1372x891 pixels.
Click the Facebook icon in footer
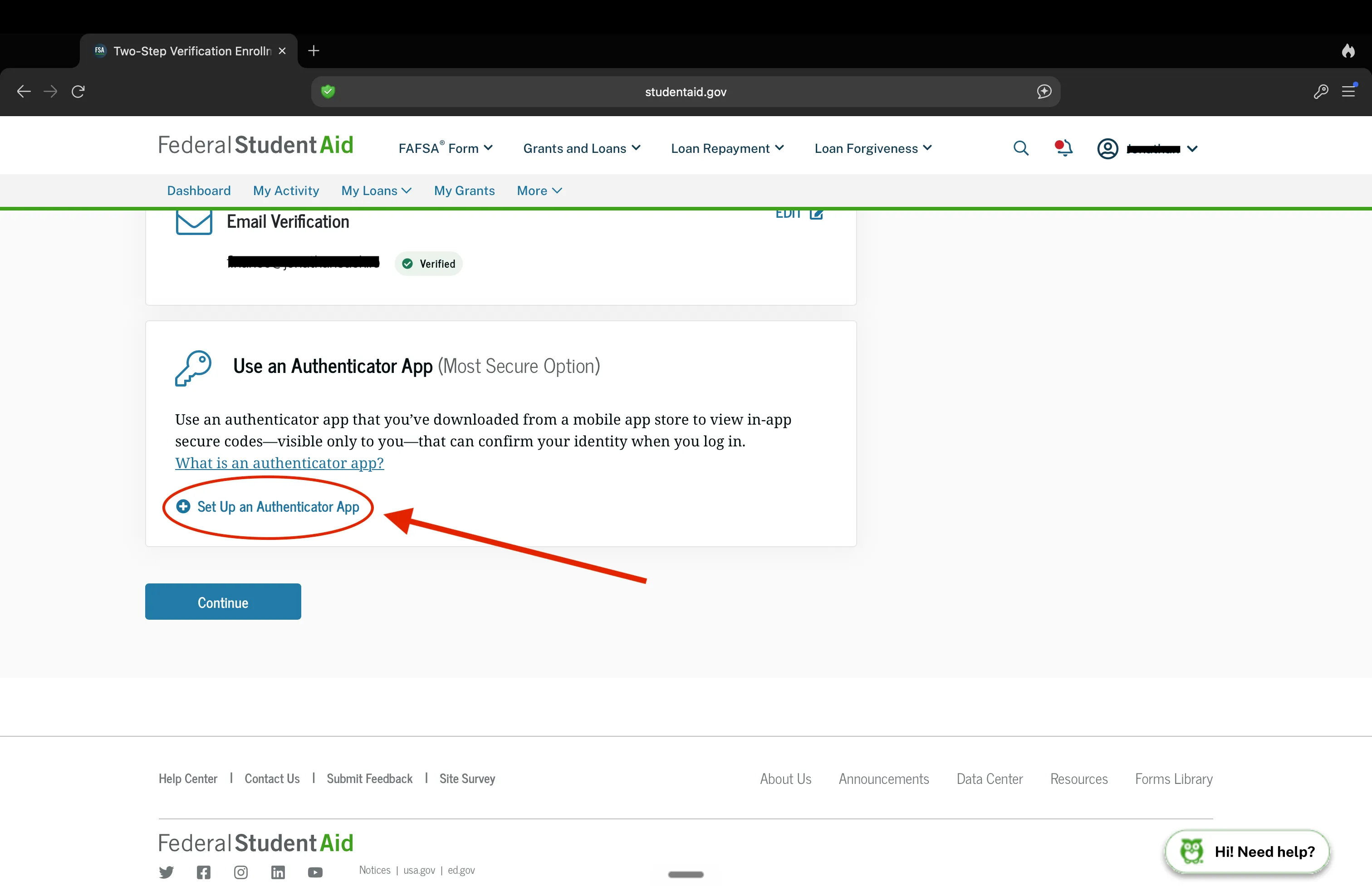pos(204,872)
